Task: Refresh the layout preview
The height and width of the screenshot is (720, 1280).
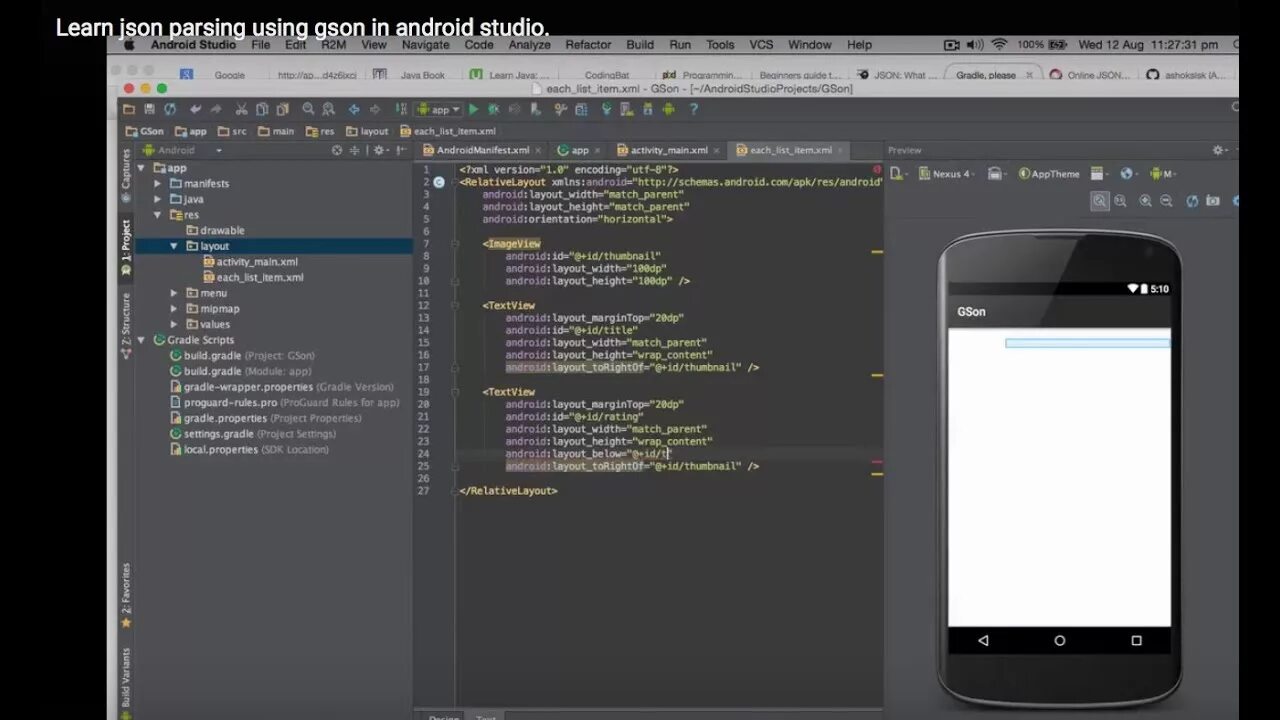Action: coord(1192,201)
